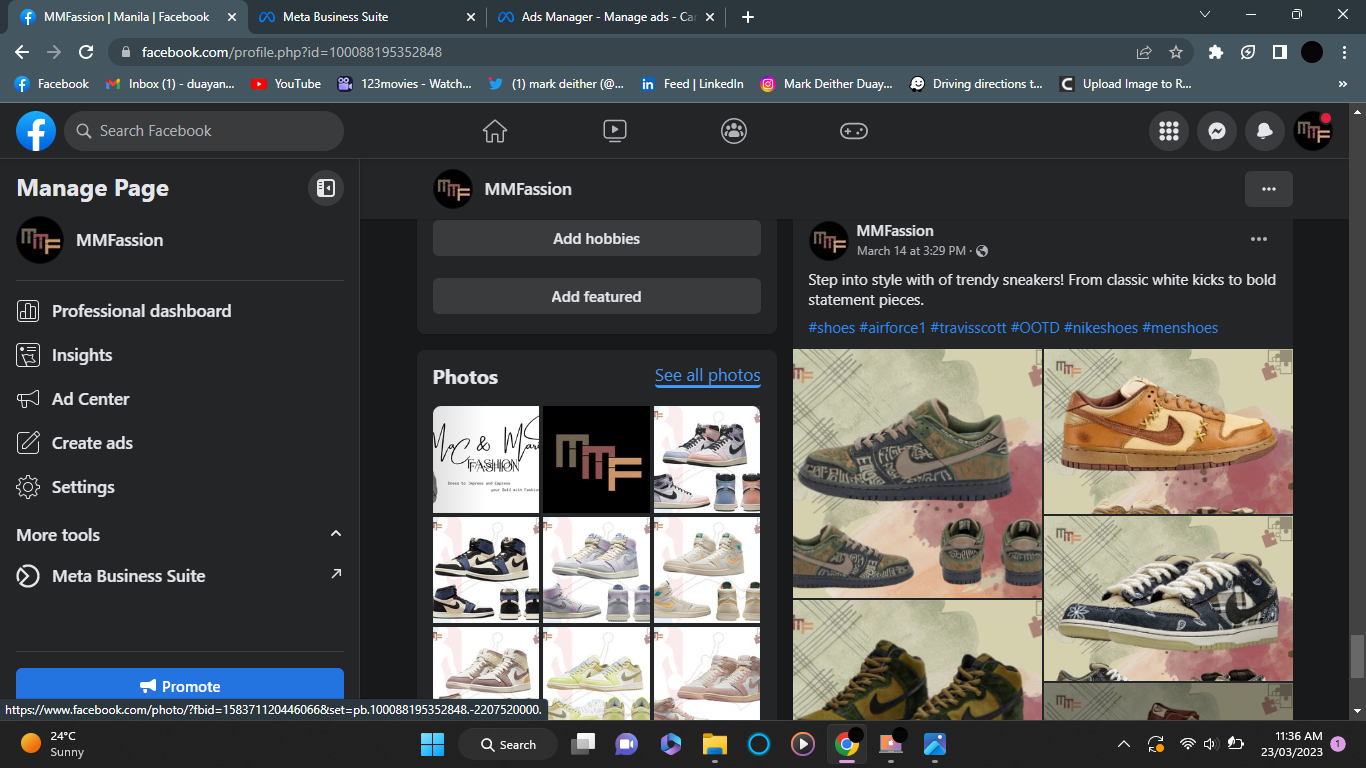Click the volume icon in system tray
This screenshot has height=768, width=1366.
coord(1210,744)
